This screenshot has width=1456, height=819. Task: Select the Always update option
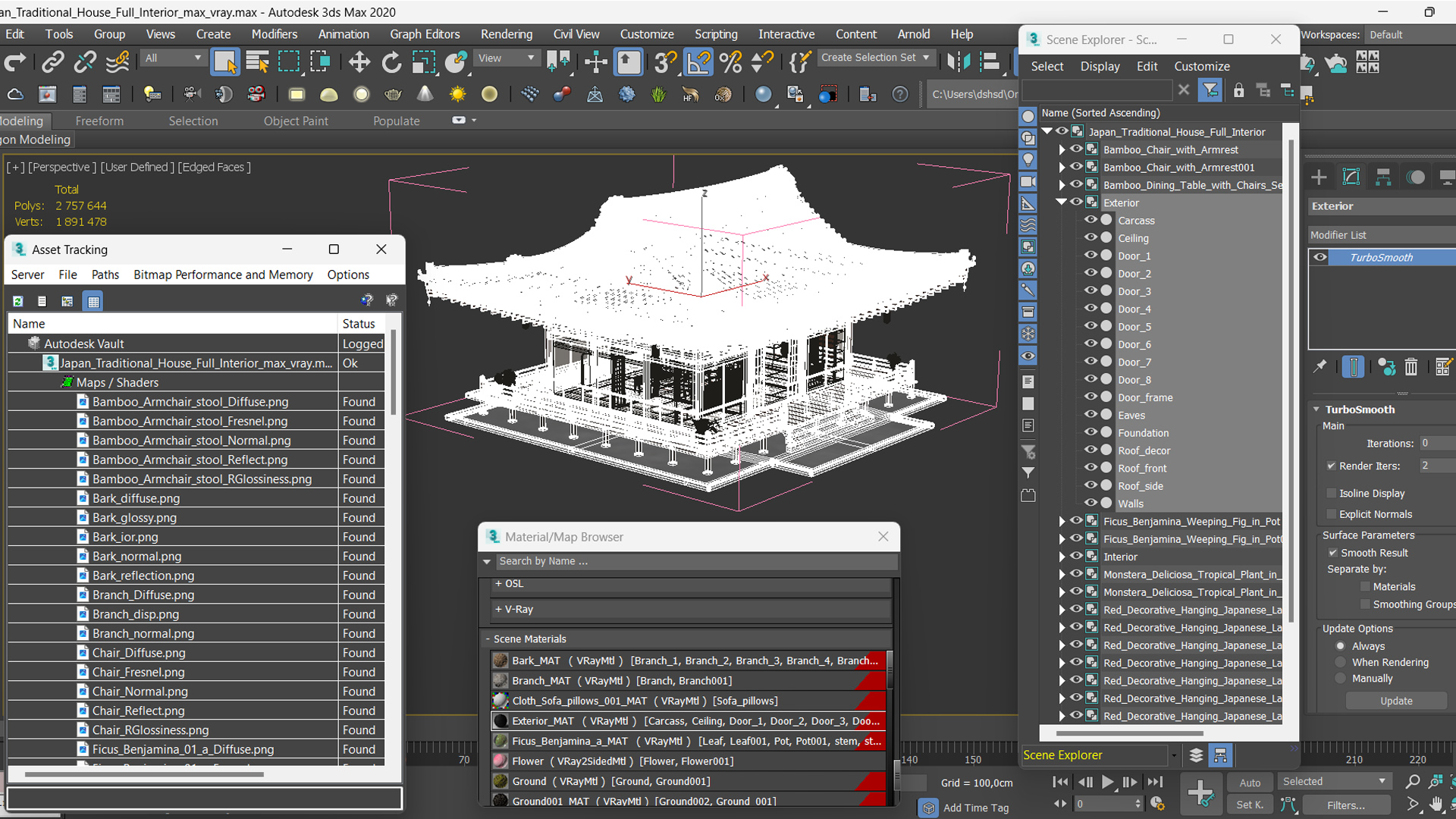(1340, 646)
